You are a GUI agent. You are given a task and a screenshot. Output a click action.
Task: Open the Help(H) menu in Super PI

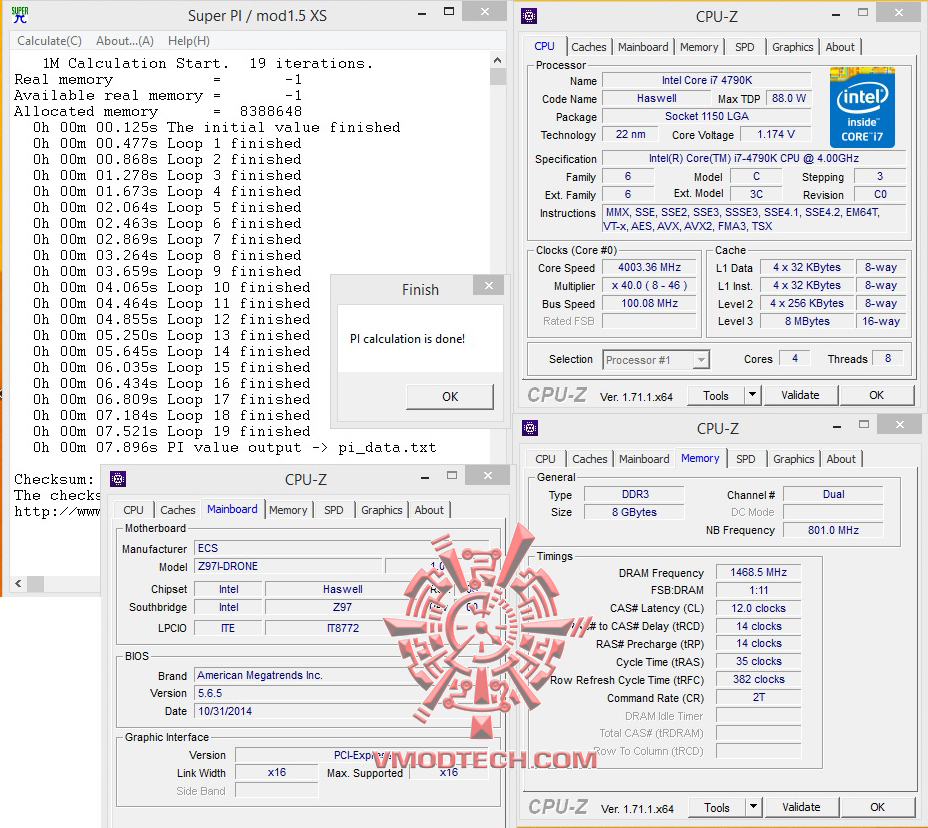click(189, 41)
